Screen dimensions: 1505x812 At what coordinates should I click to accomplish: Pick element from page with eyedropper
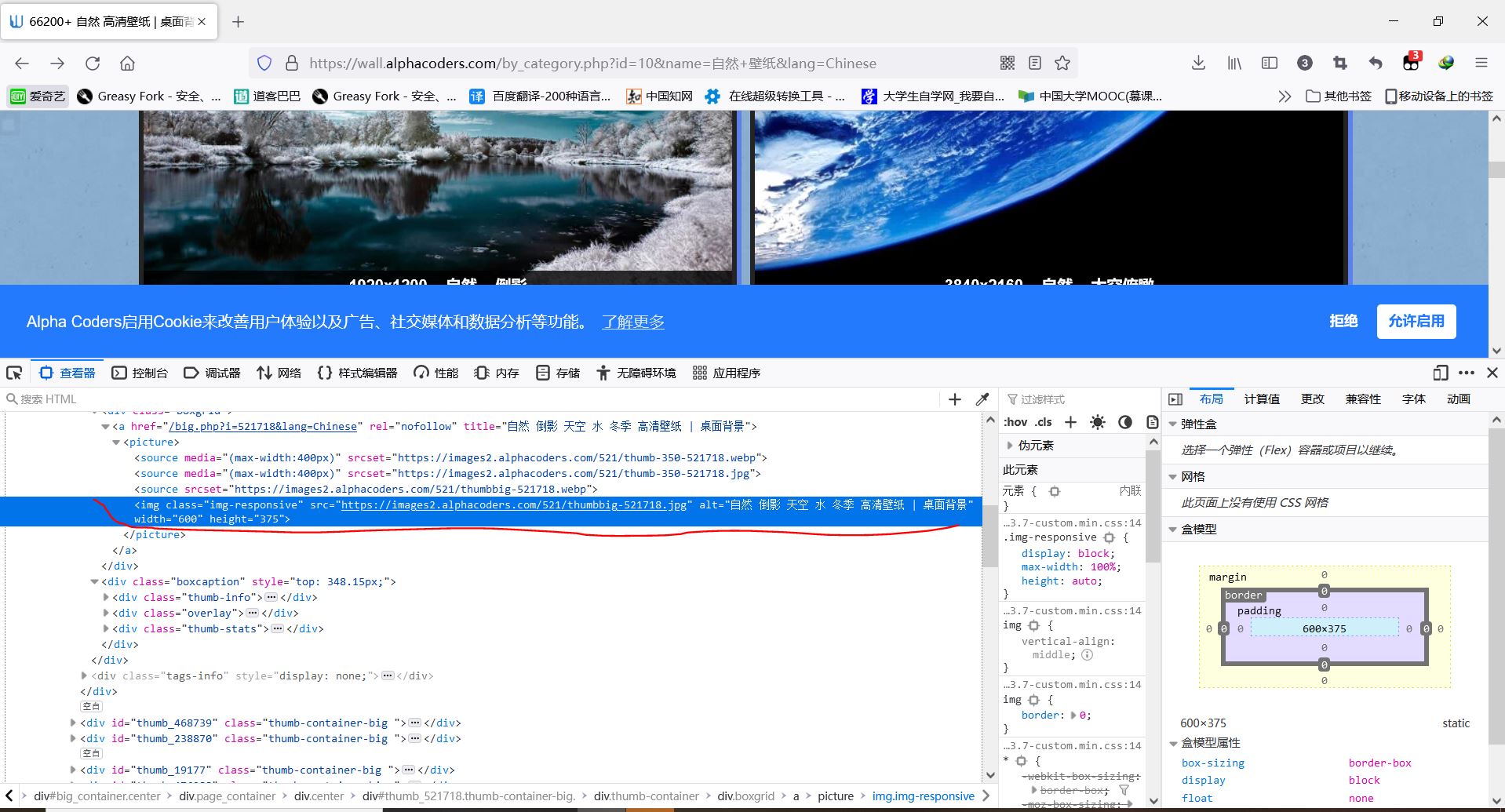click(x=982, y=399)
